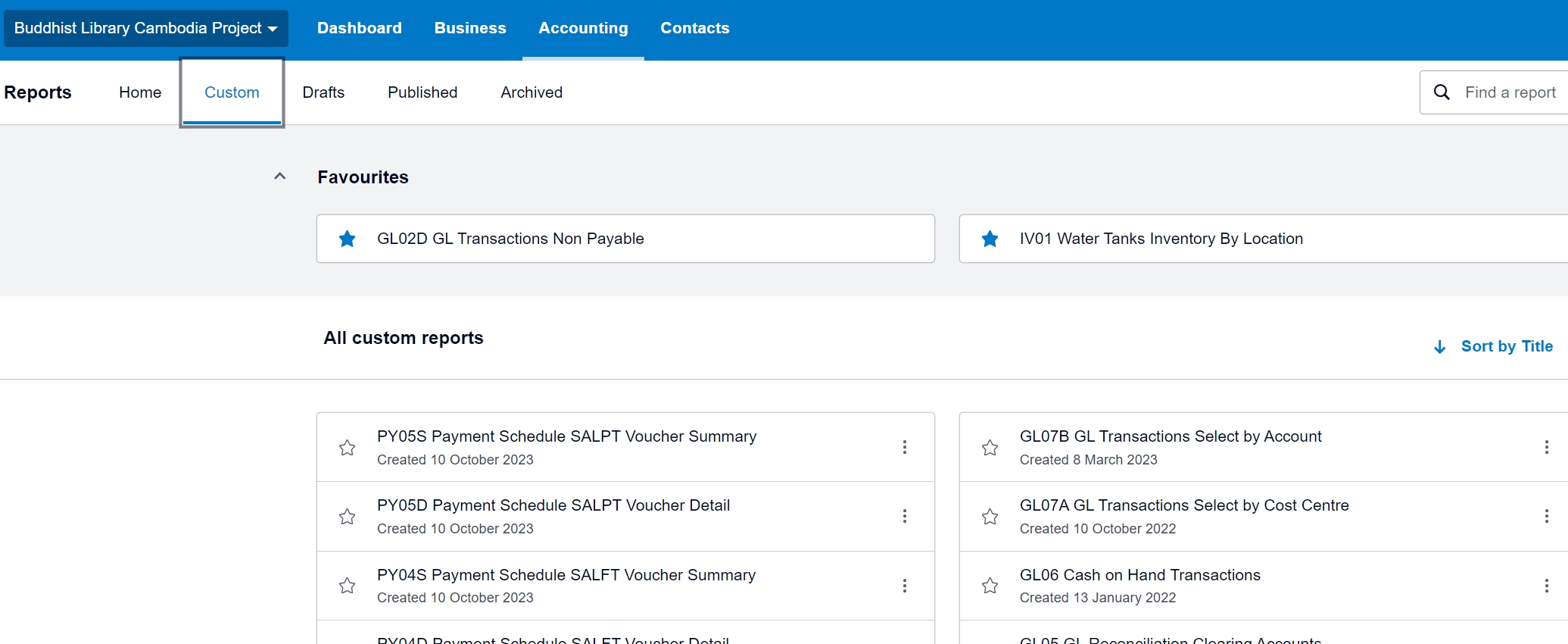Star GL07A Transactions Select by Cost Centre

(990, 517)
